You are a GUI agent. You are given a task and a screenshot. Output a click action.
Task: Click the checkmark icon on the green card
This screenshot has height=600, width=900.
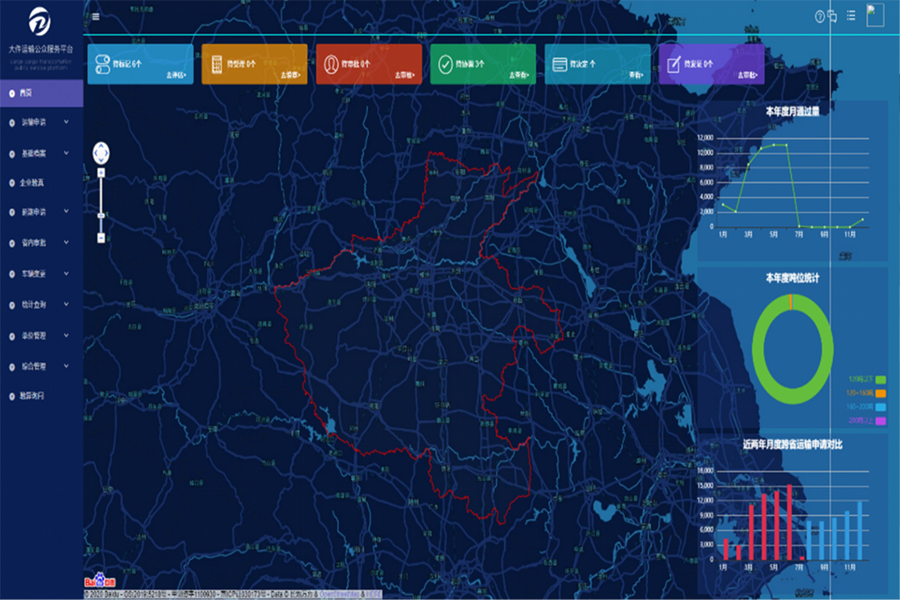445,64
